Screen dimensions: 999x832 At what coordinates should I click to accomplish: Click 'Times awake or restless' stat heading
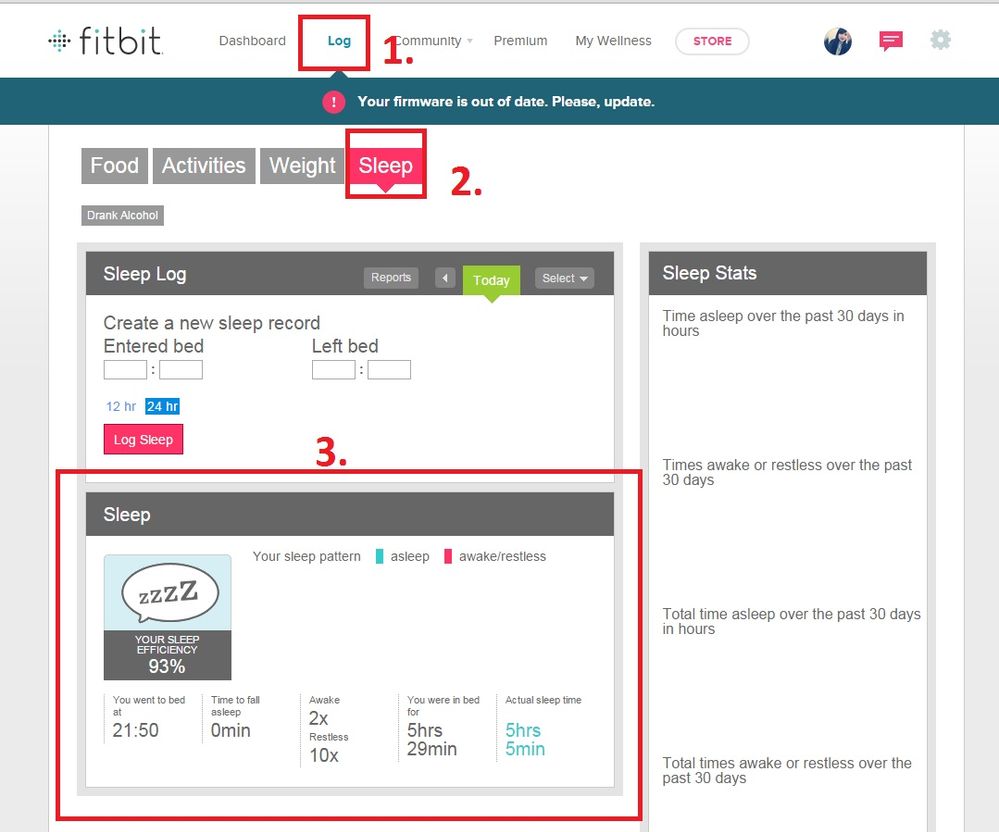[x=787, y=472]
